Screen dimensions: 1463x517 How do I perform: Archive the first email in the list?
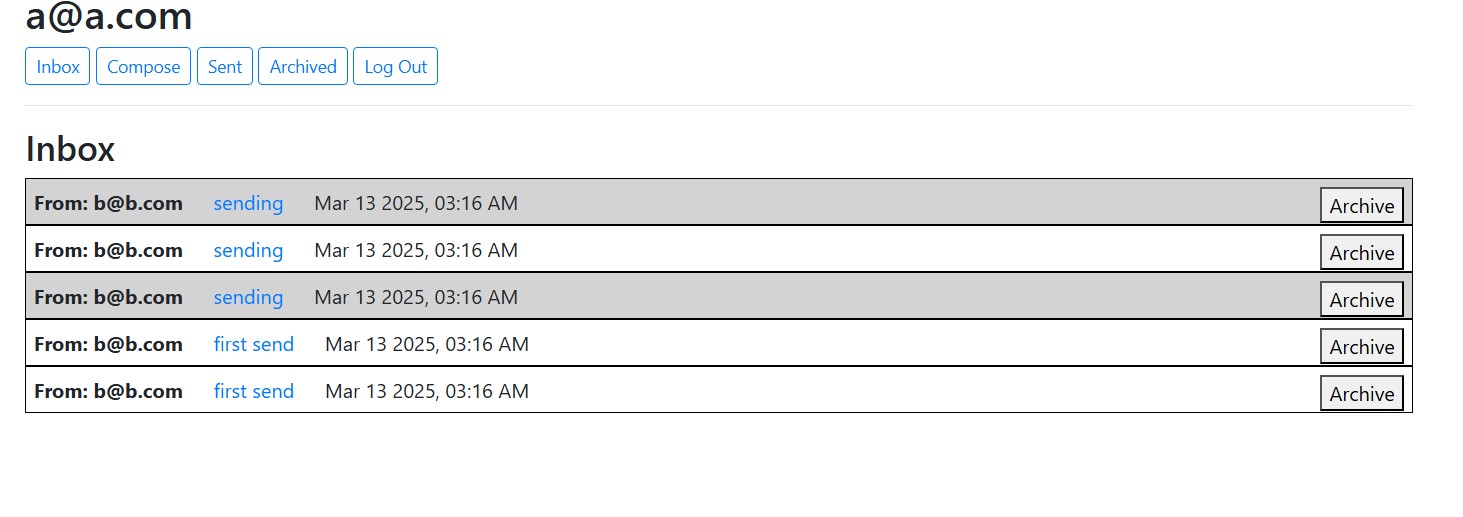coord(1361,206)
